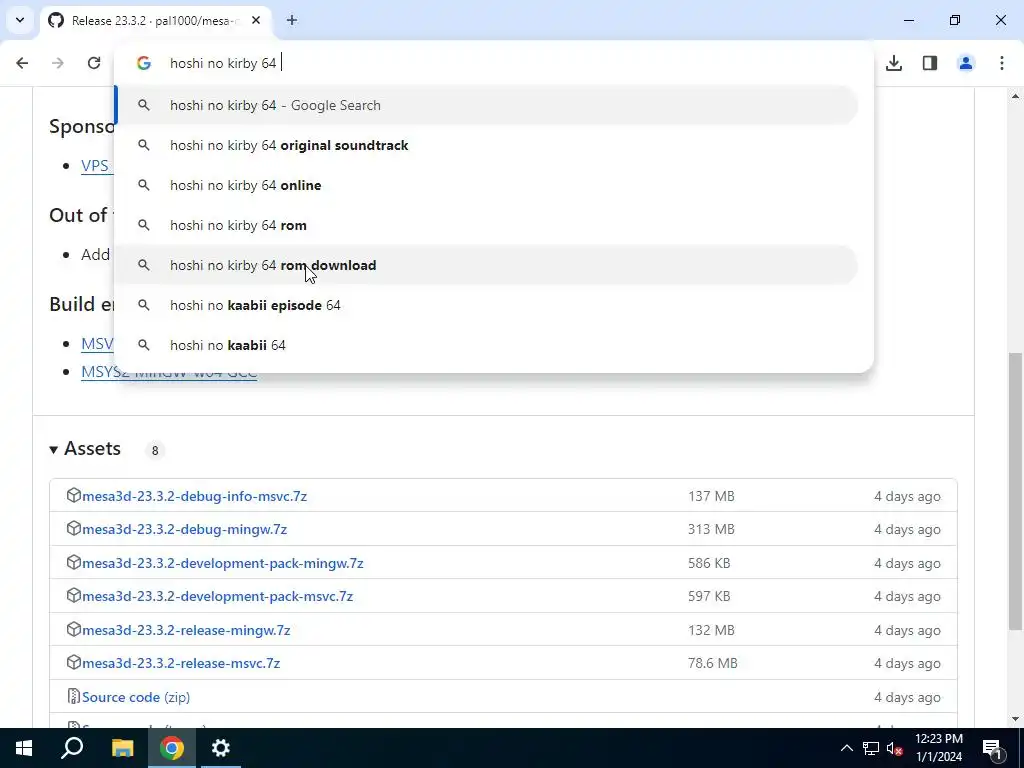Screen dimensions: 1024x768
Task: Open Settings gear in the taskbar
Action: coord(221,748)
